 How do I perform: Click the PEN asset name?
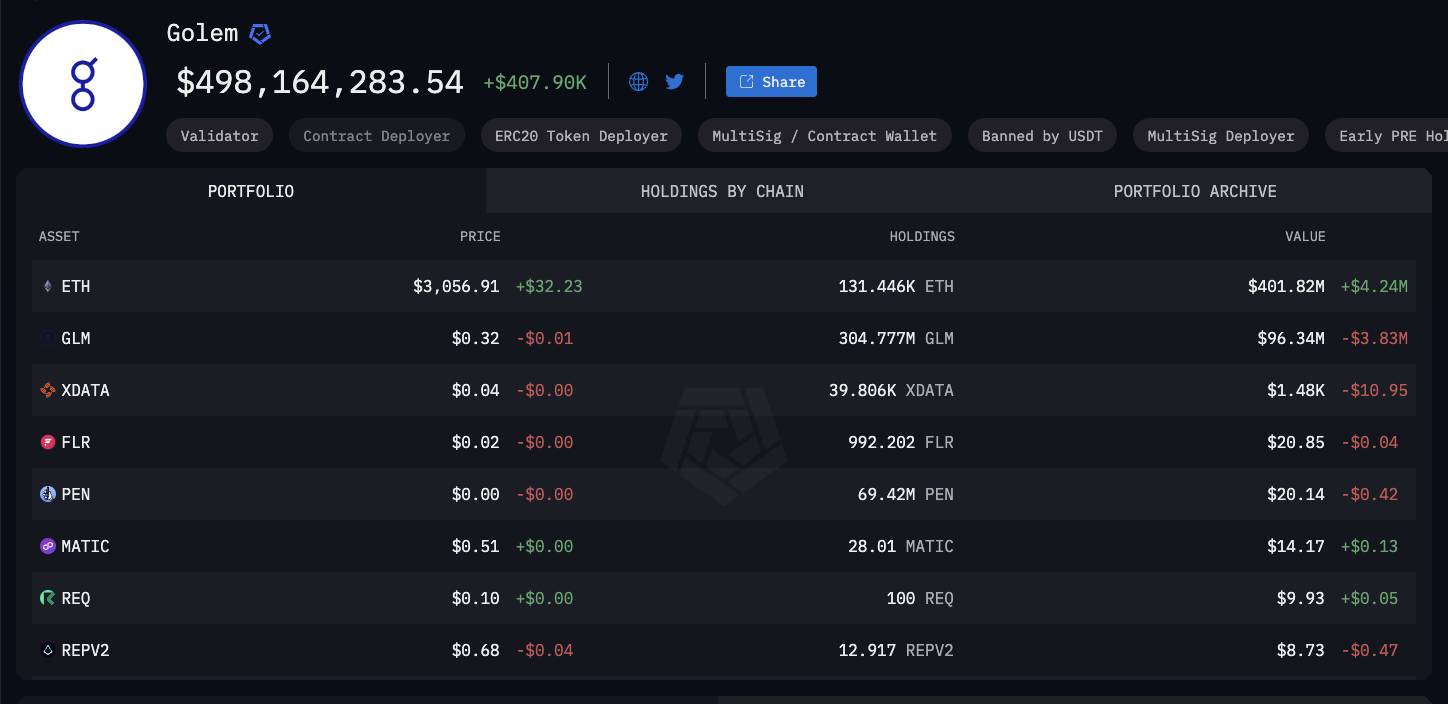(x=76, y=495)
